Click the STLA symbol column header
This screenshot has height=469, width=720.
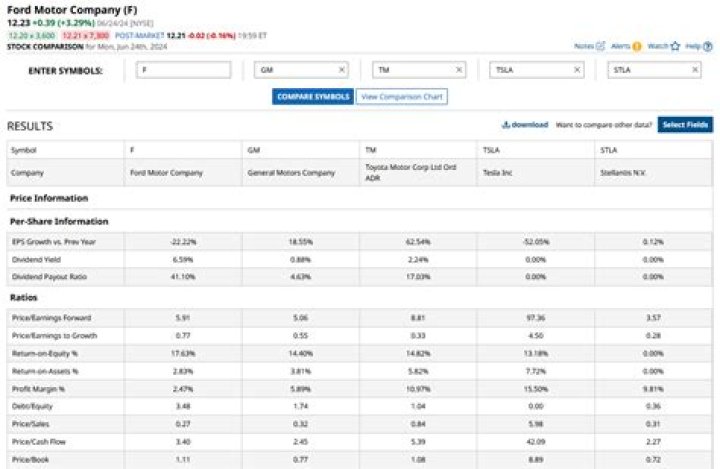coord(653,150)
